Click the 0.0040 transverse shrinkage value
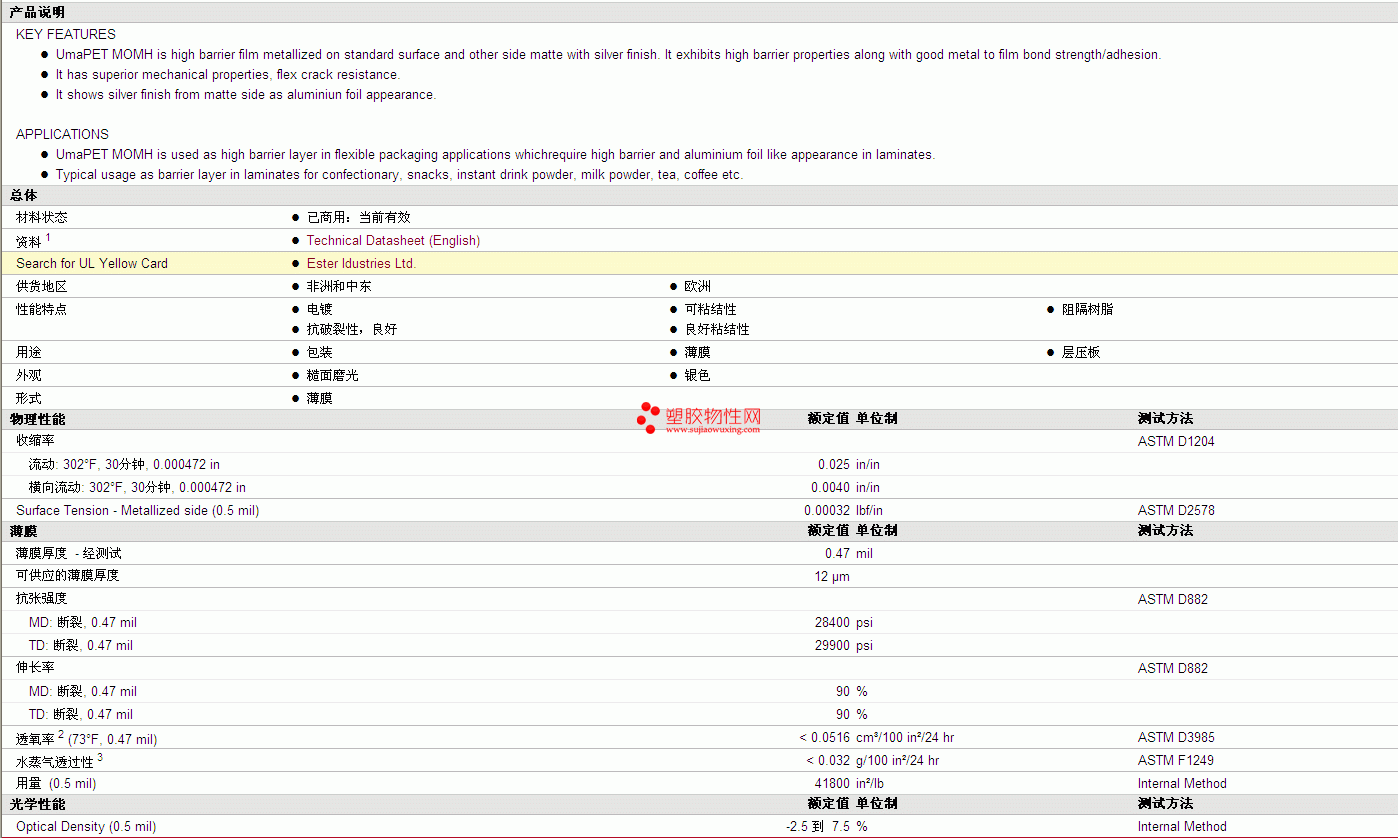Viewport: 1398px width, 838px height. pyautogui.click(x=831, y=488)
